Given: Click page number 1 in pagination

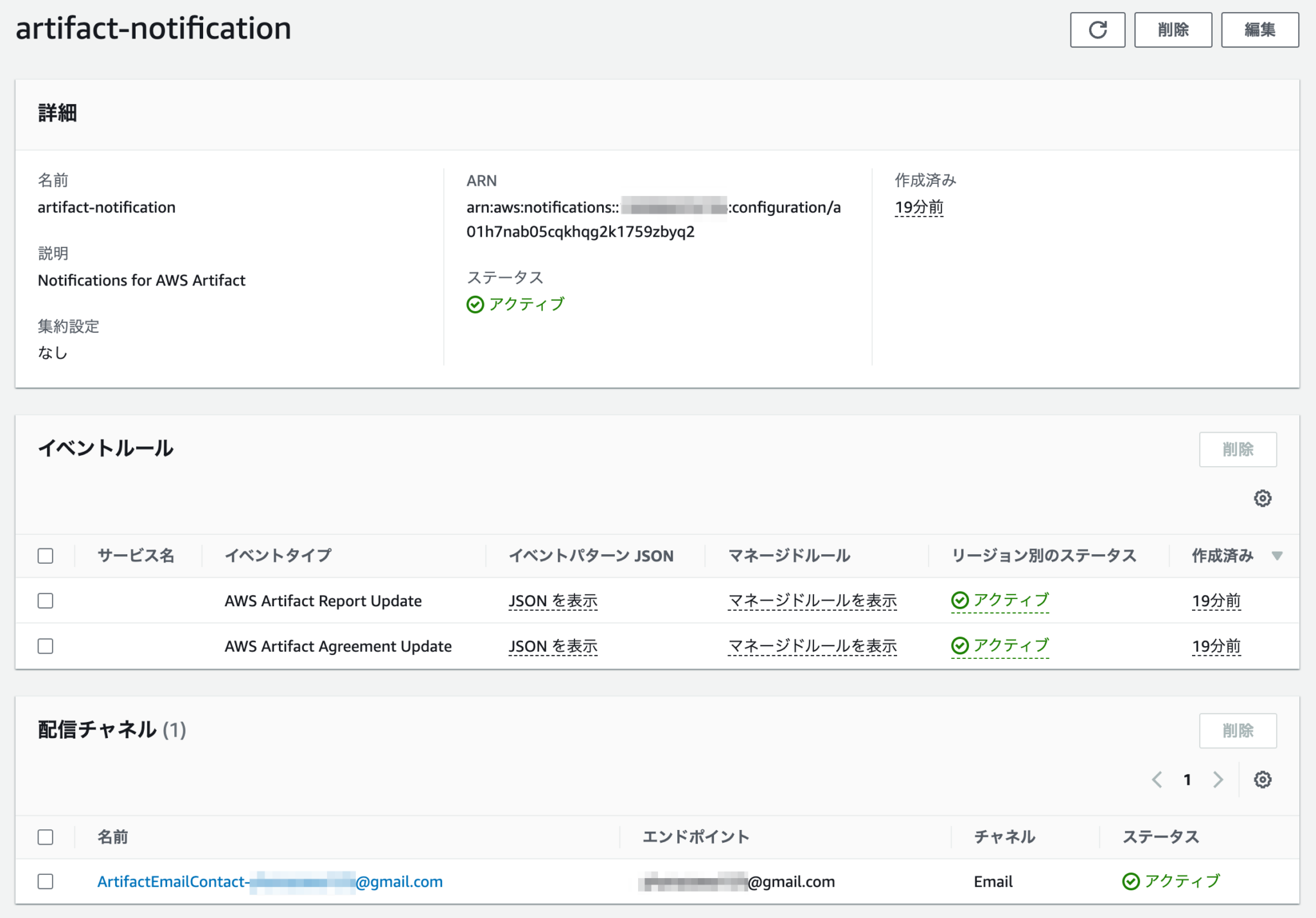Looking at the screenshot, I should click(1187, 779).
